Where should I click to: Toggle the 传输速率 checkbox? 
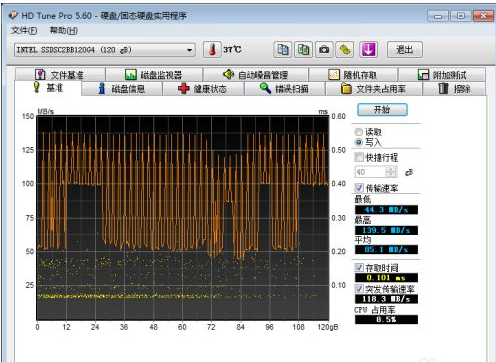pos(359,188)
